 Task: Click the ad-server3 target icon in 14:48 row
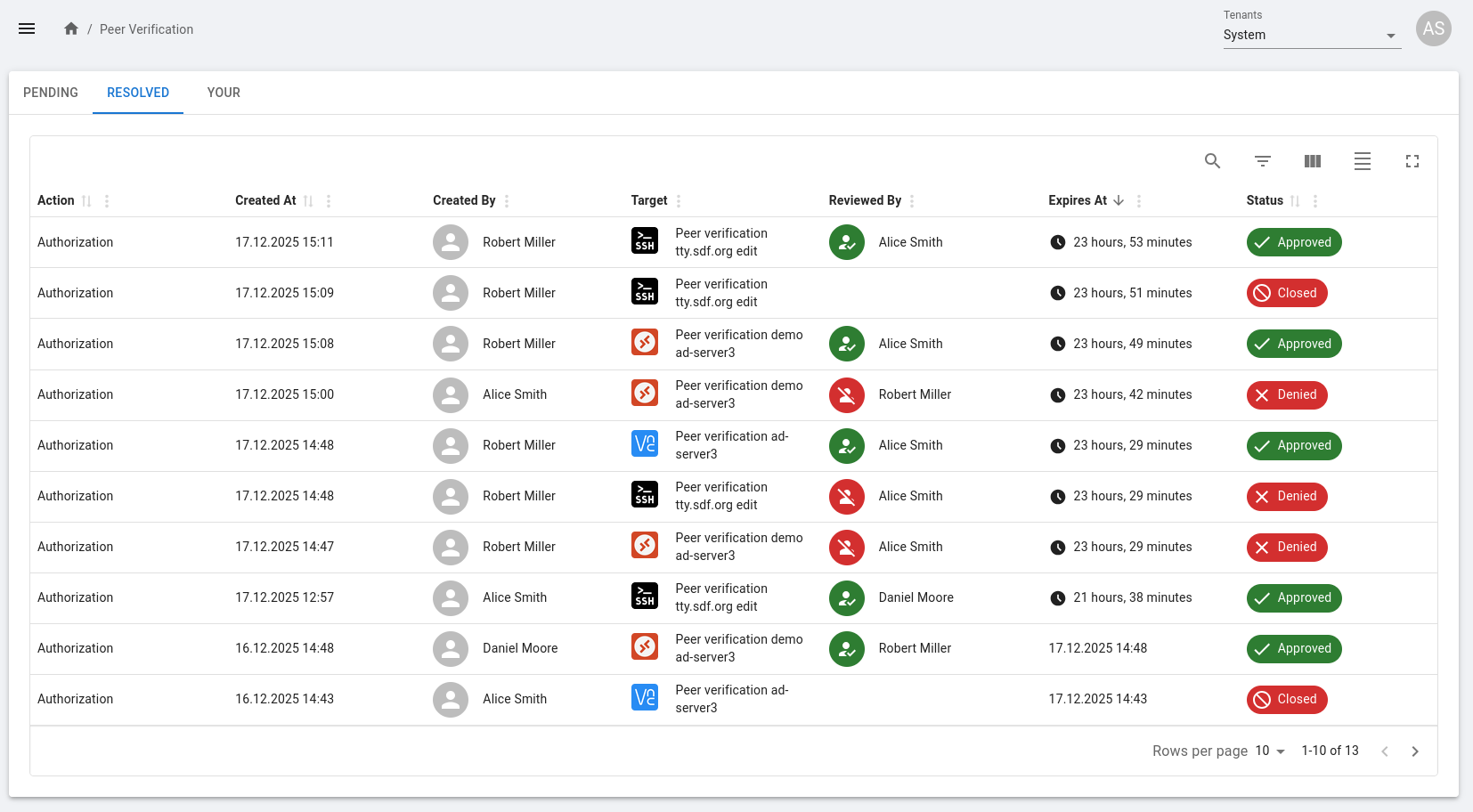644,443
